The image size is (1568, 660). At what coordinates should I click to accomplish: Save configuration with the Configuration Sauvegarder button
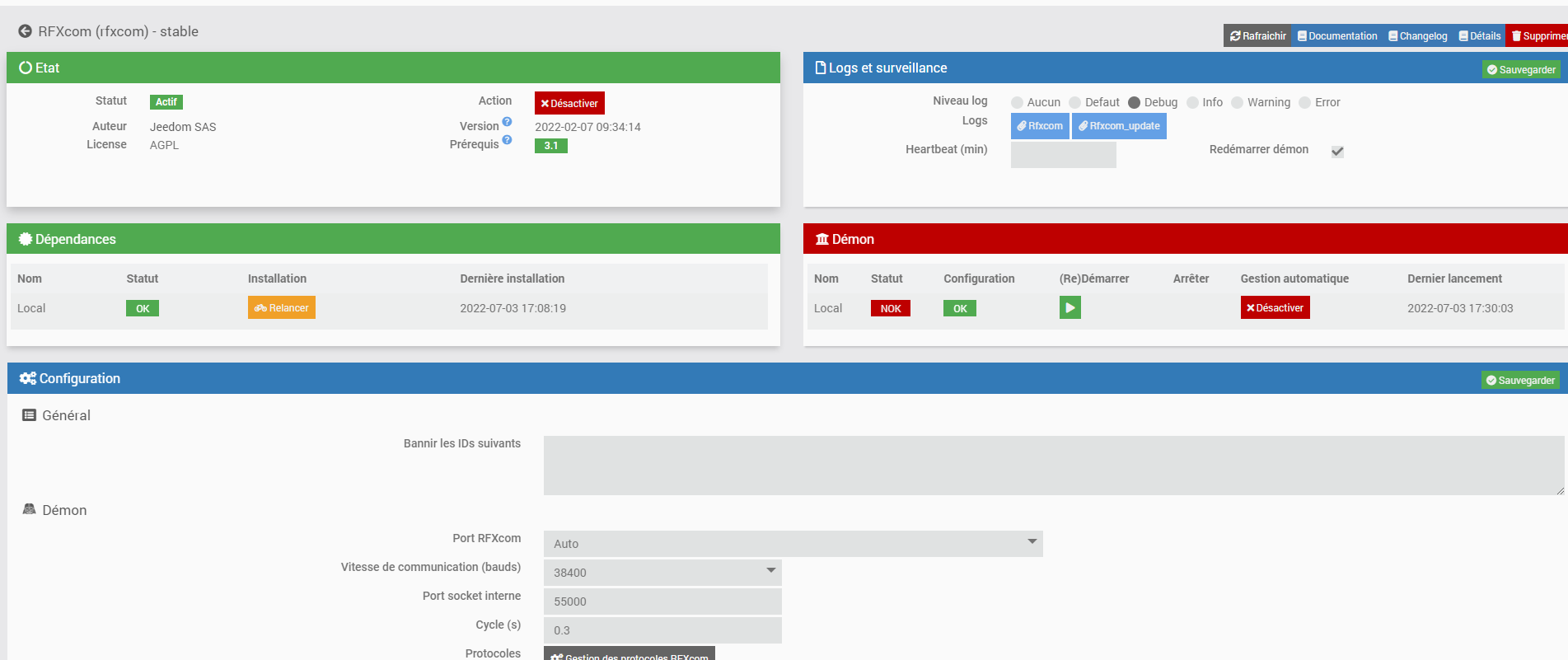[1520, 381]
